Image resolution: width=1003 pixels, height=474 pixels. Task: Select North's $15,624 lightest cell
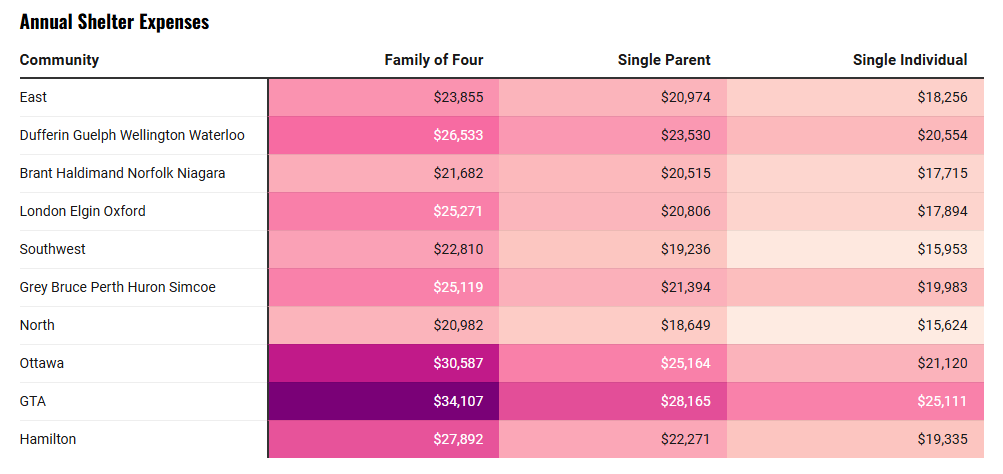coord(855,326)
